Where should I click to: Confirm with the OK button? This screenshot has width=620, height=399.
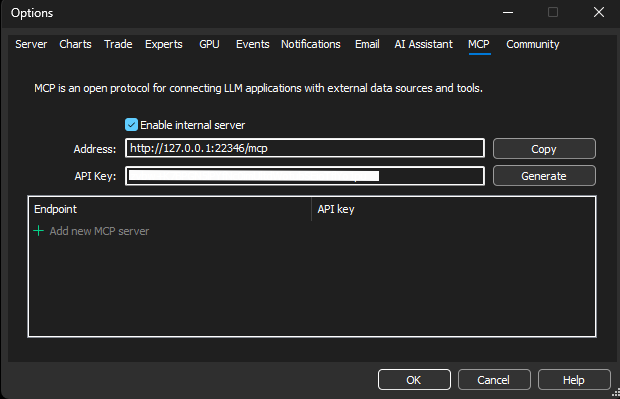coord(414,380)
